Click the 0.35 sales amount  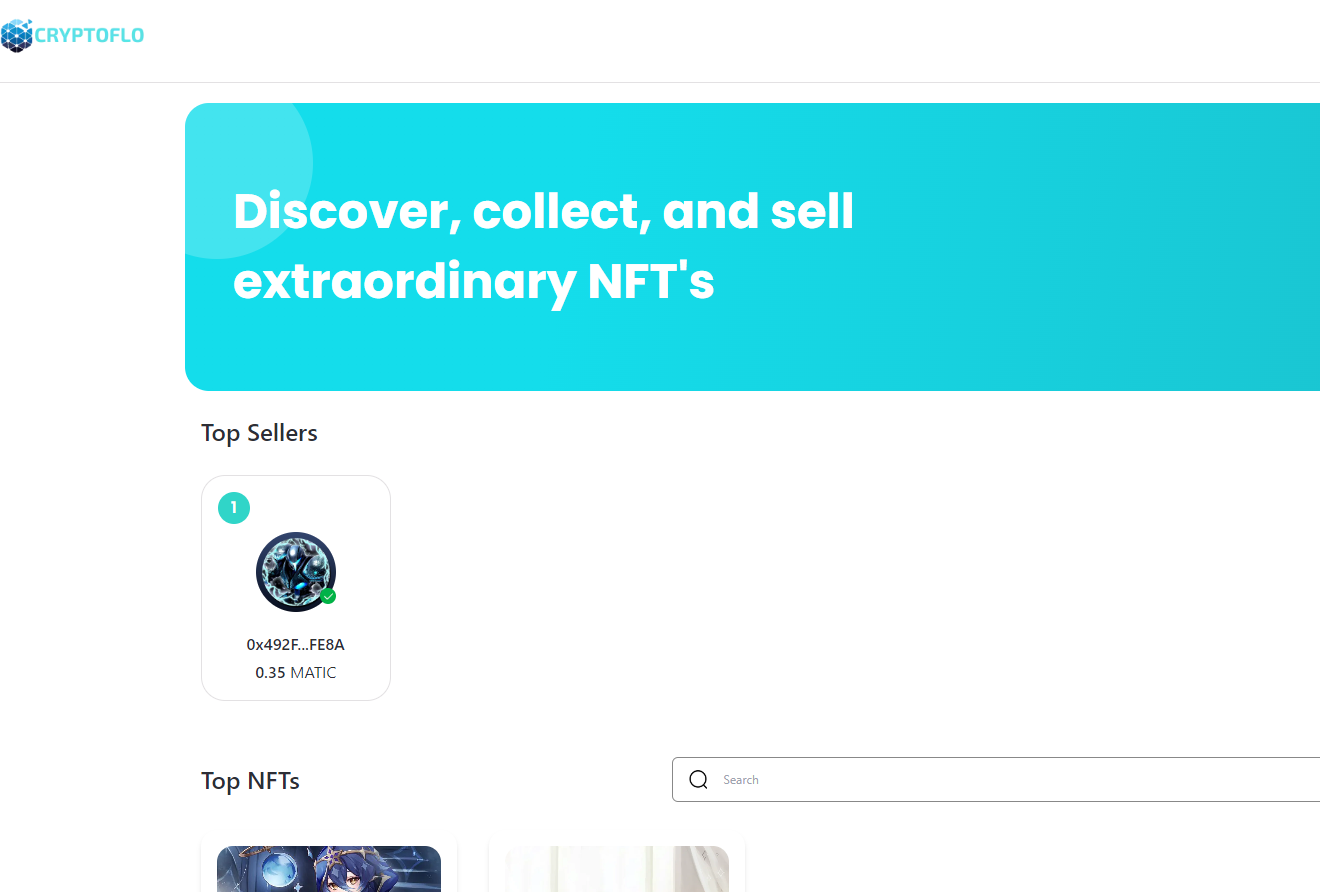(x=270, y=673)
